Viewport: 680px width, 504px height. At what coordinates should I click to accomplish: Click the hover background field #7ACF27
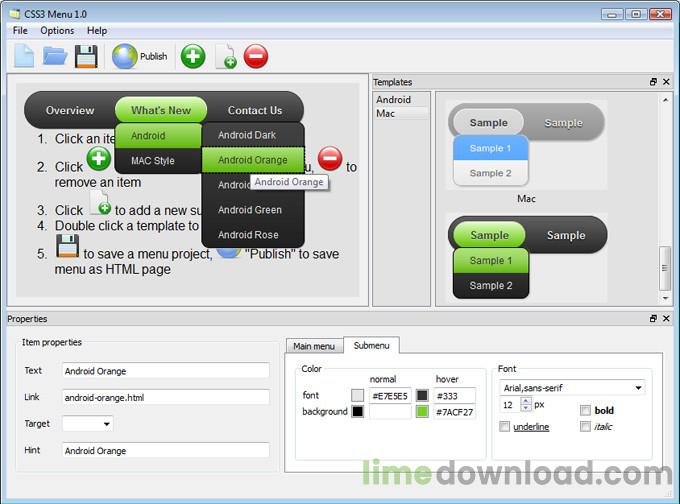[x=454, y=412]
